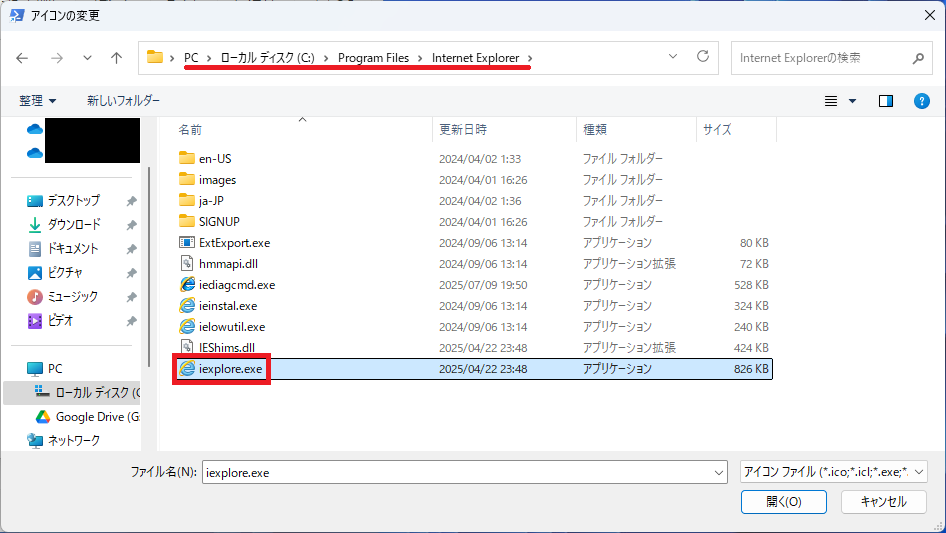
Task: Expand chevron after Program Files breadcrumb
Action: 421,58
